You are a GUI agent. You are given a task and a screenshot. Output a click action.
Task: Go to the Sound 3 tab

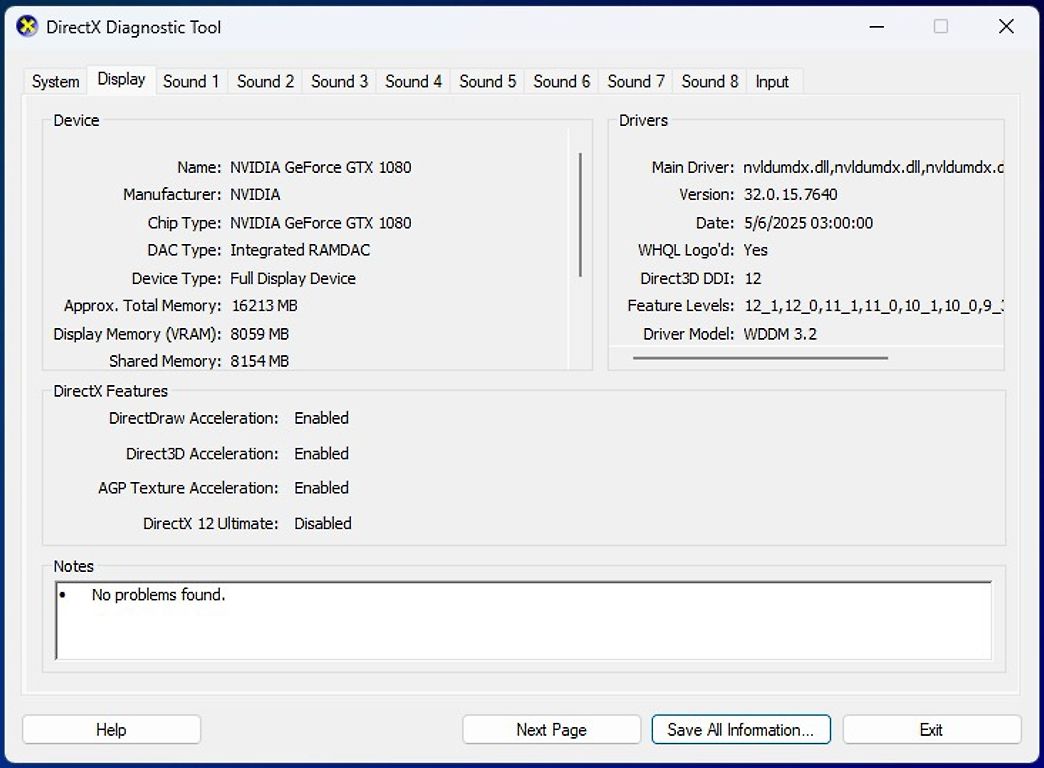pyautogui.click(x=339, y=81)
